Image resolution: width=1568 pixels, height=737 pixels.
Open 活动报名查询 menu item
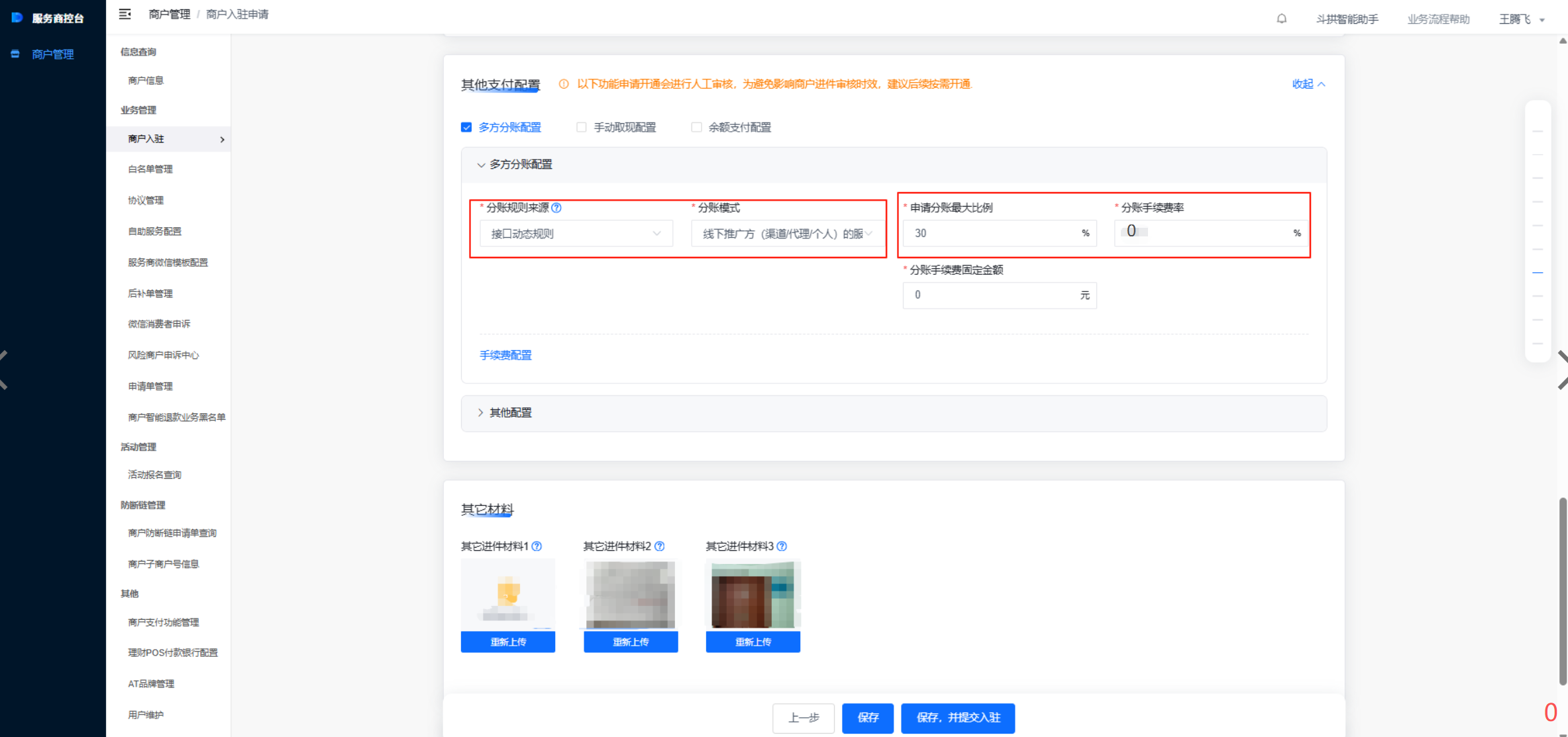click(154, 475)
